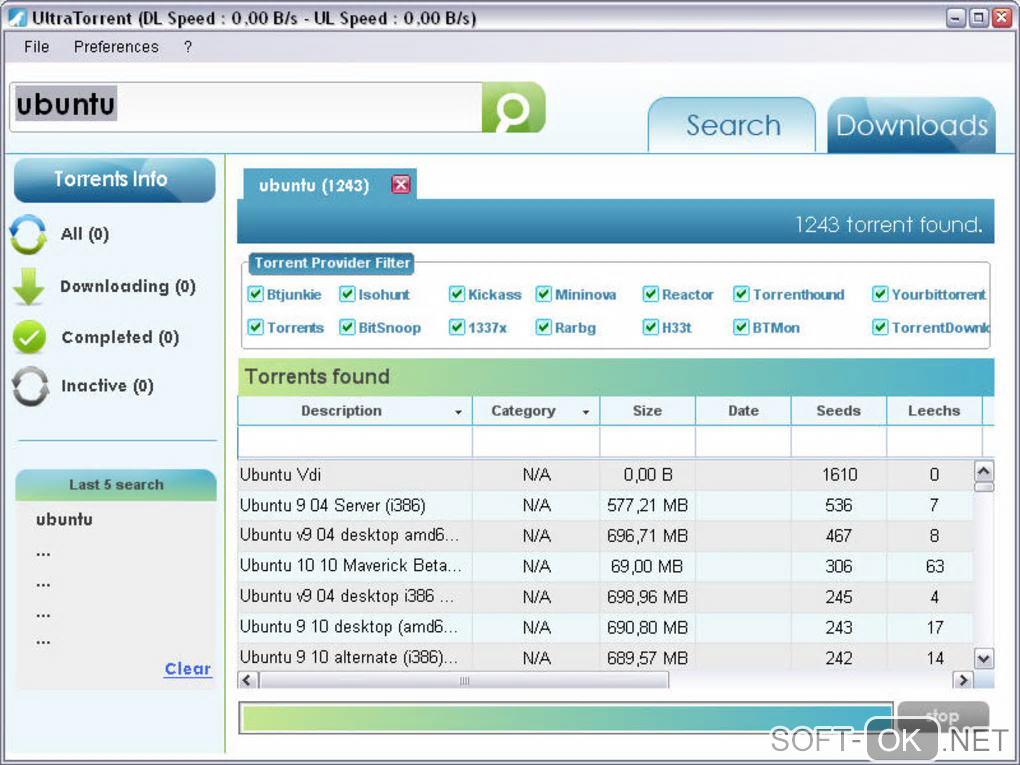
Task: Click the Torrents Info button
Action: 114,179
